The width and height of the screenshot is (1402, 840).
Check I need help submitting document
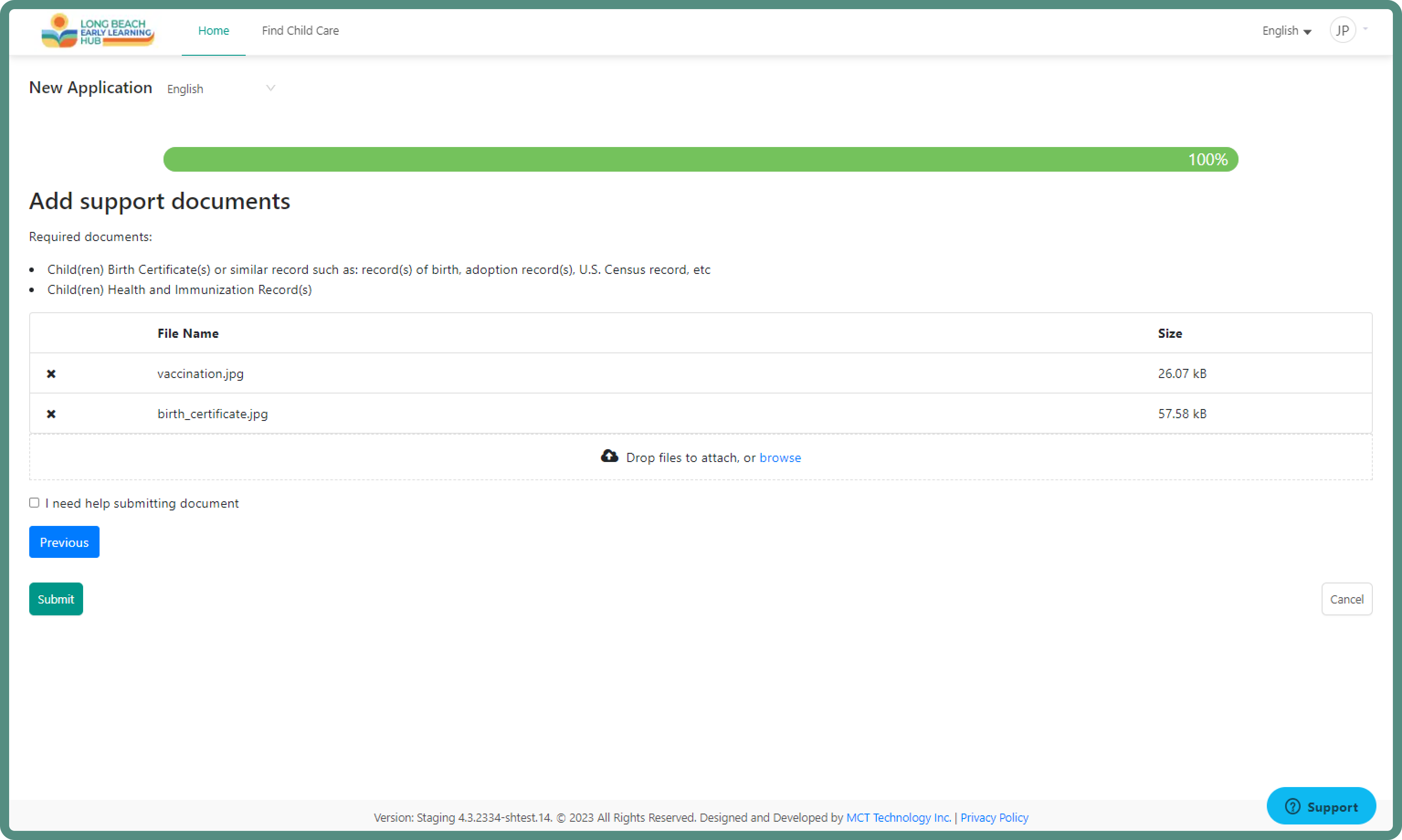[x=34, y=503]
